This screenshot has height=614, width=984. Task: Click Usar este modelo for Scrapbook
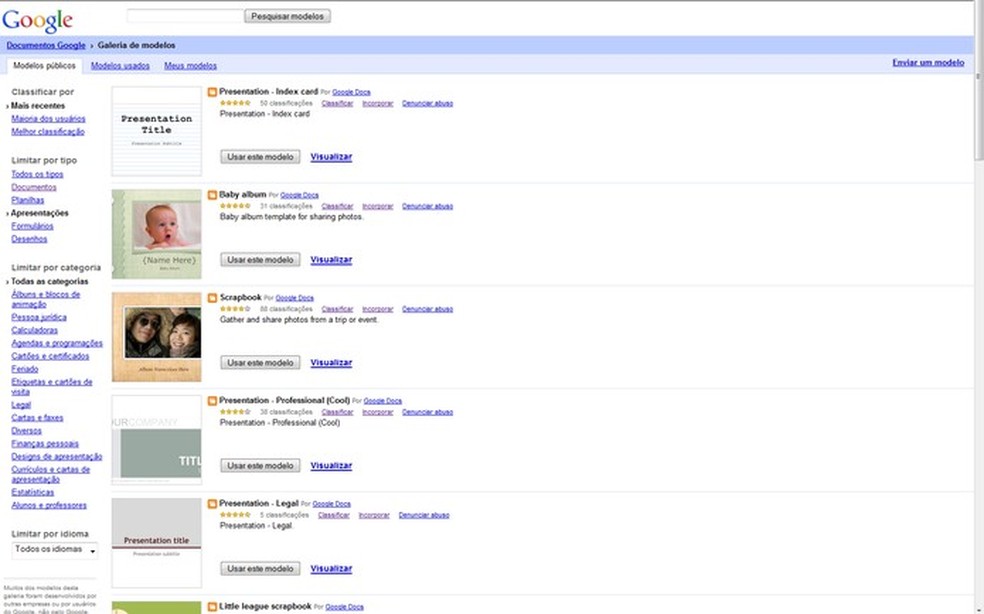tap(260, 363)
